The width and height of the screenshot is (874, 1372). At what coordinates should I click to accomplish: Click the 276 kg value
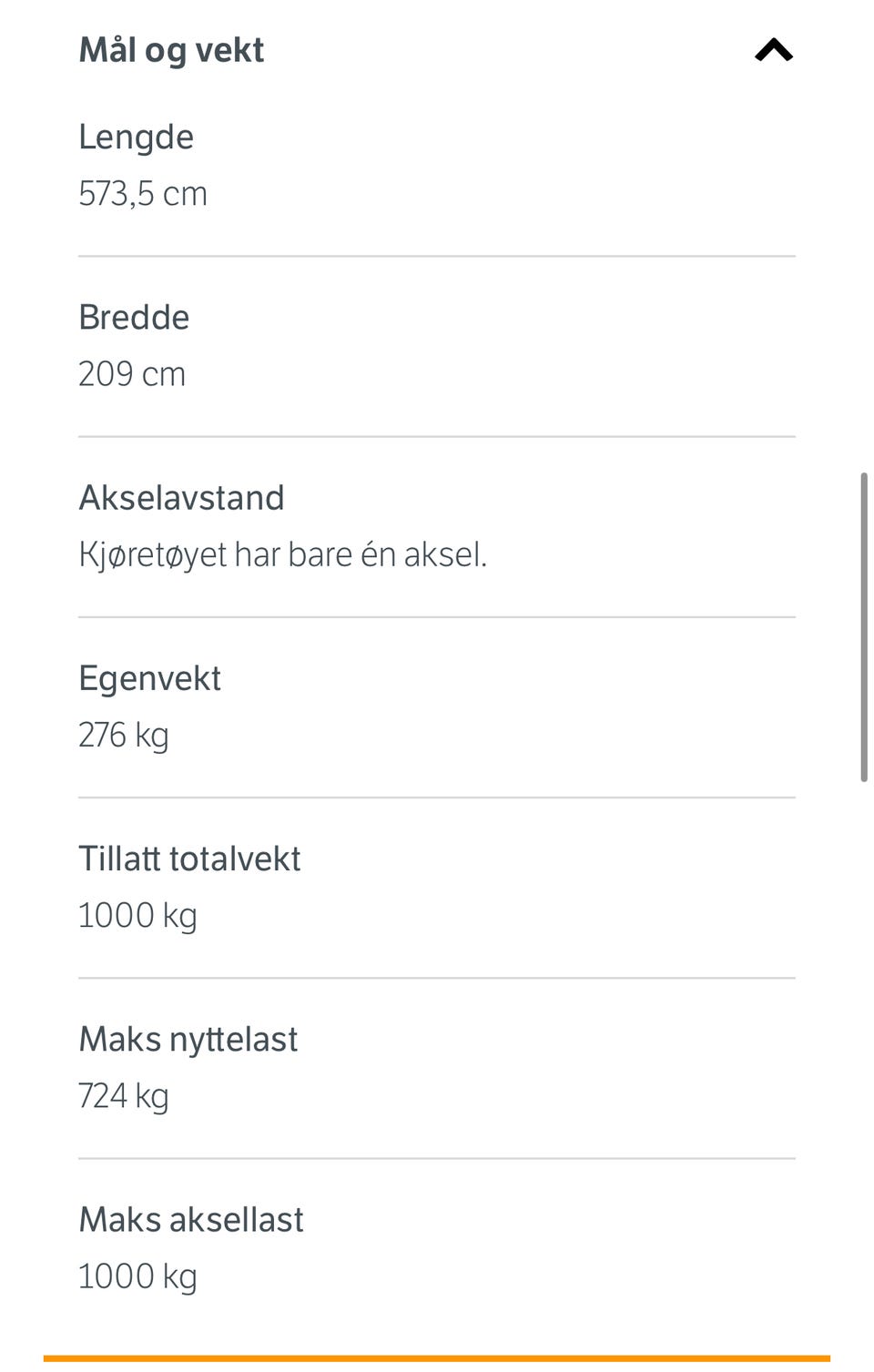(124, 735)
